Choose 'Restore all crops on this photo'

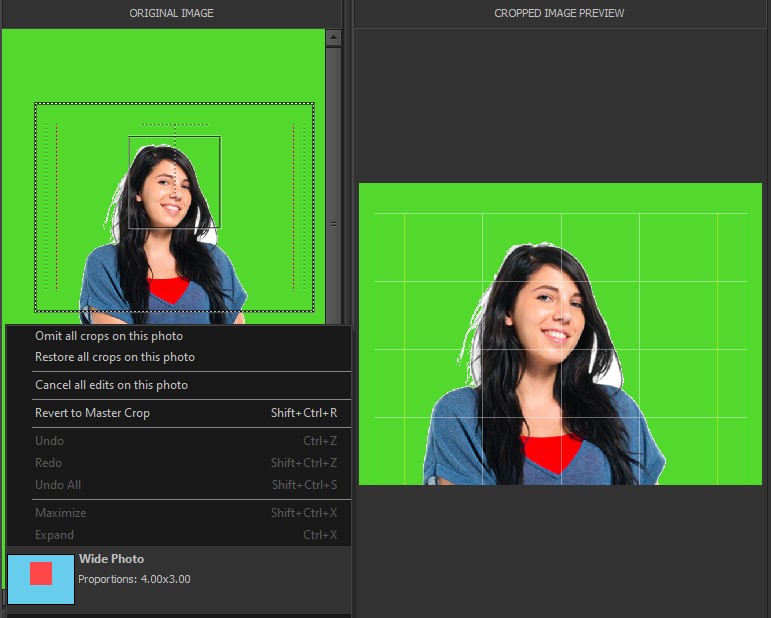[x=115, y=357]
